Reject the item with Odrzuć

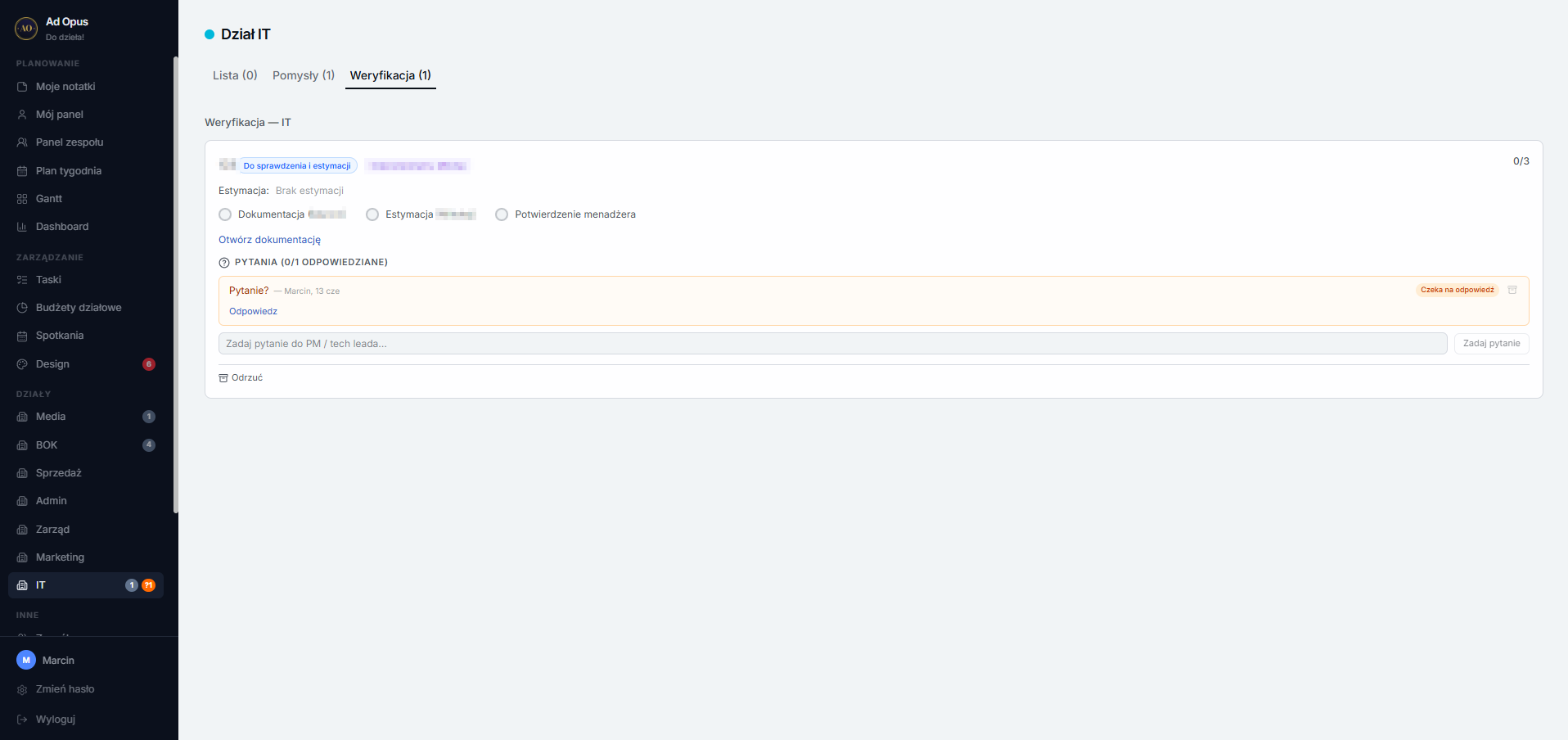(241, 378)
